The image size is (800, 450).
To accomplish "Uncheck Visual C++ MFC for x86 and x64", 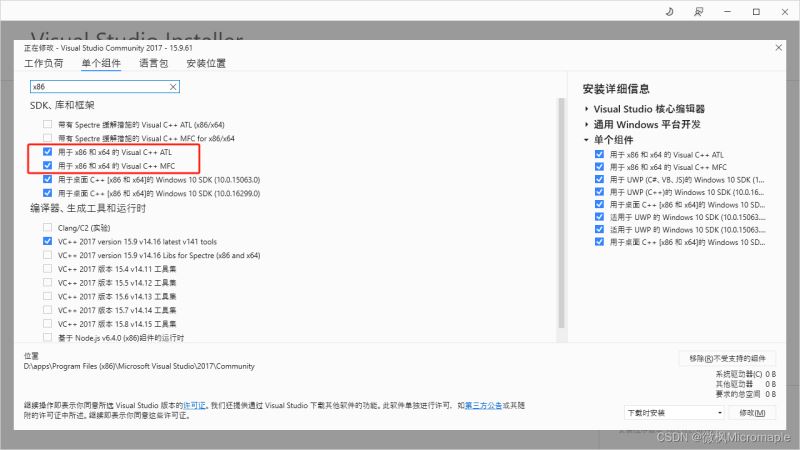I will (47, 165).
